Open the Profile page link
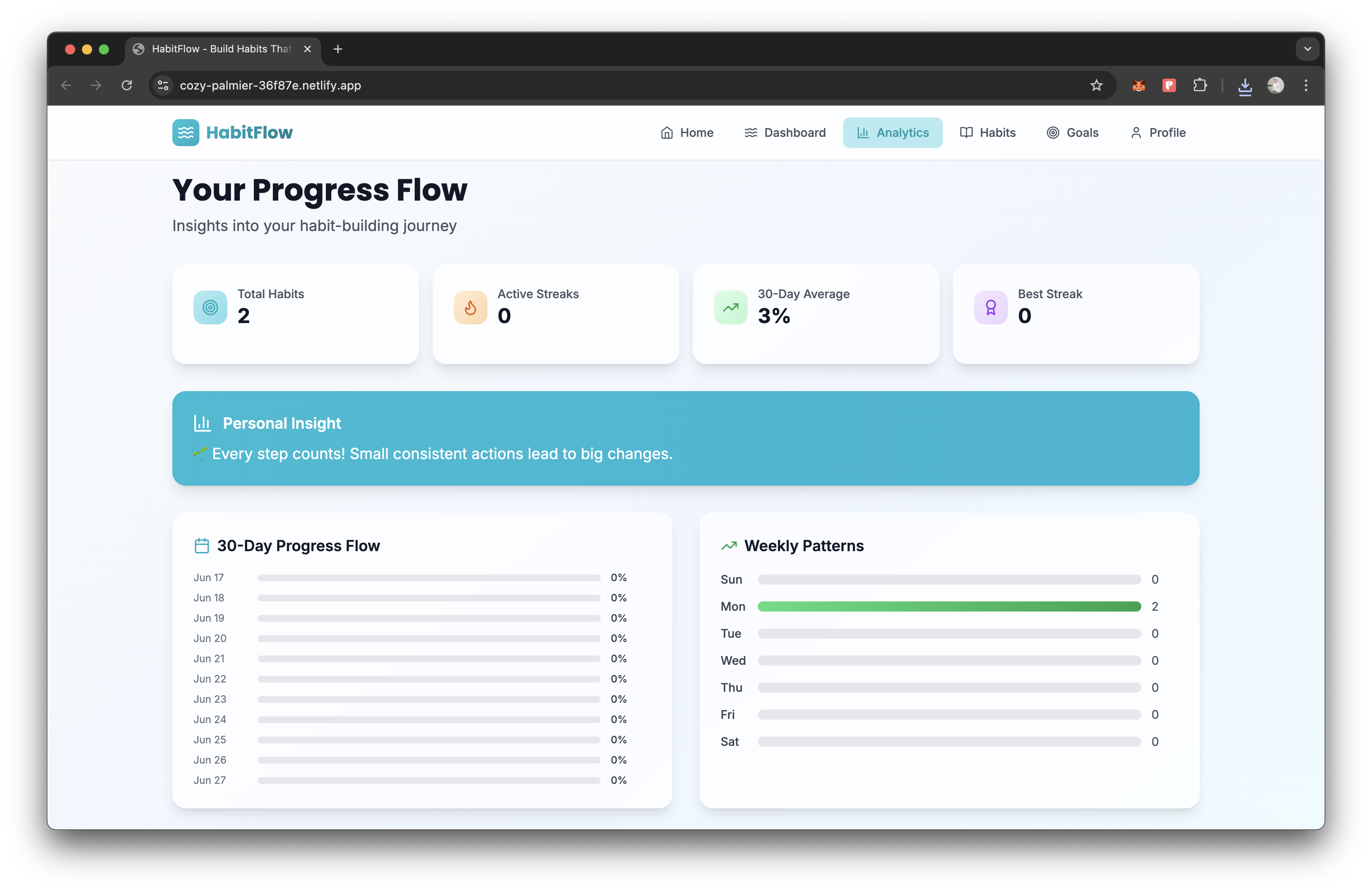 (x=1157, y=133)
